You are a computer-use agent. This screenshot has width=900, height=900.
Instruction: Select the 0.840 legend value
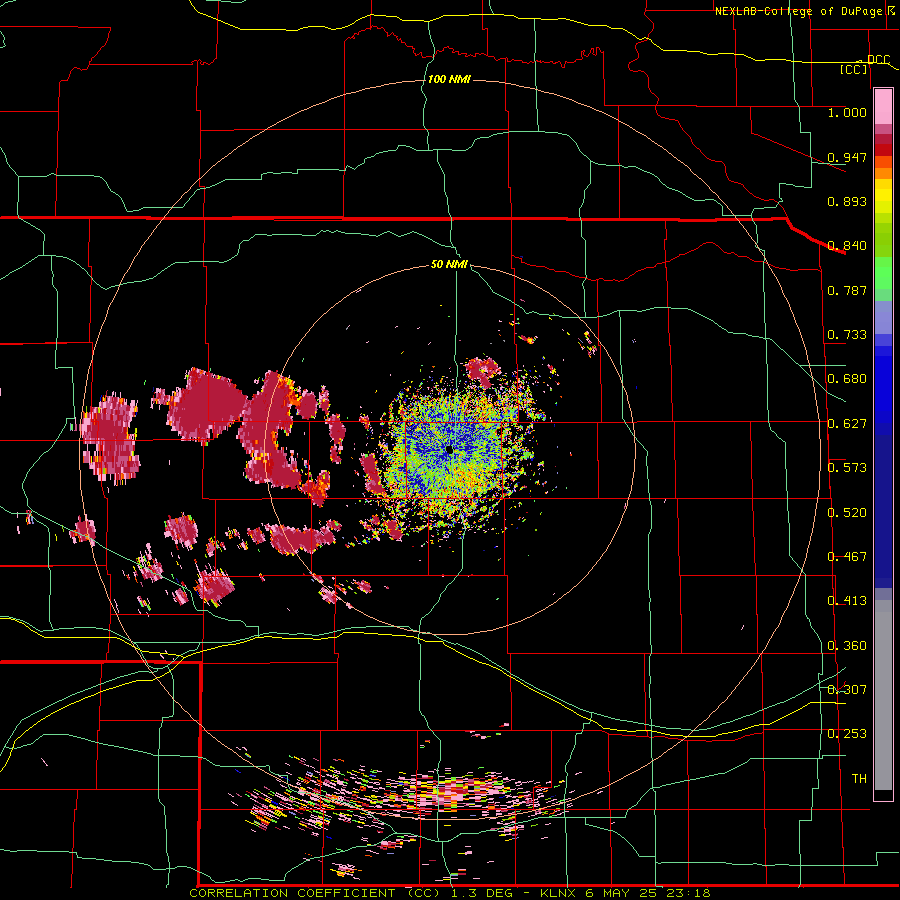(x=847, y=246)
